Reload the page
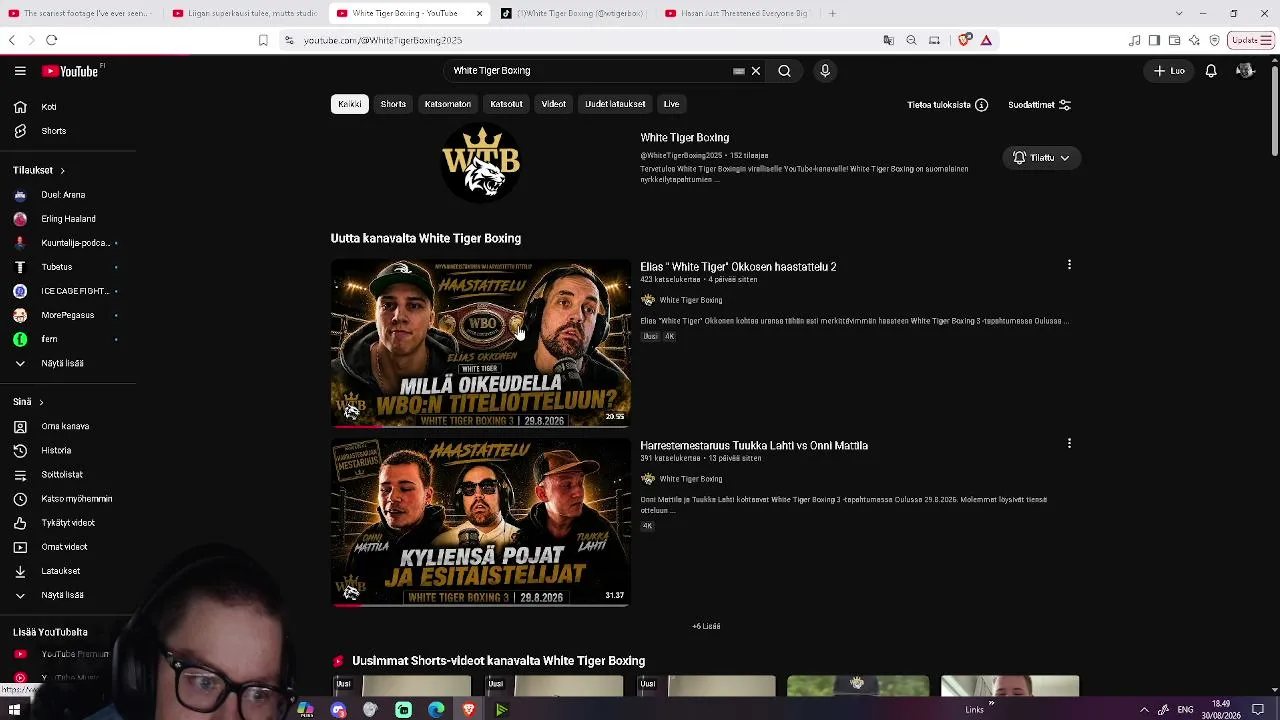Viewport: 1280px width, 720px height. [52, 40]
